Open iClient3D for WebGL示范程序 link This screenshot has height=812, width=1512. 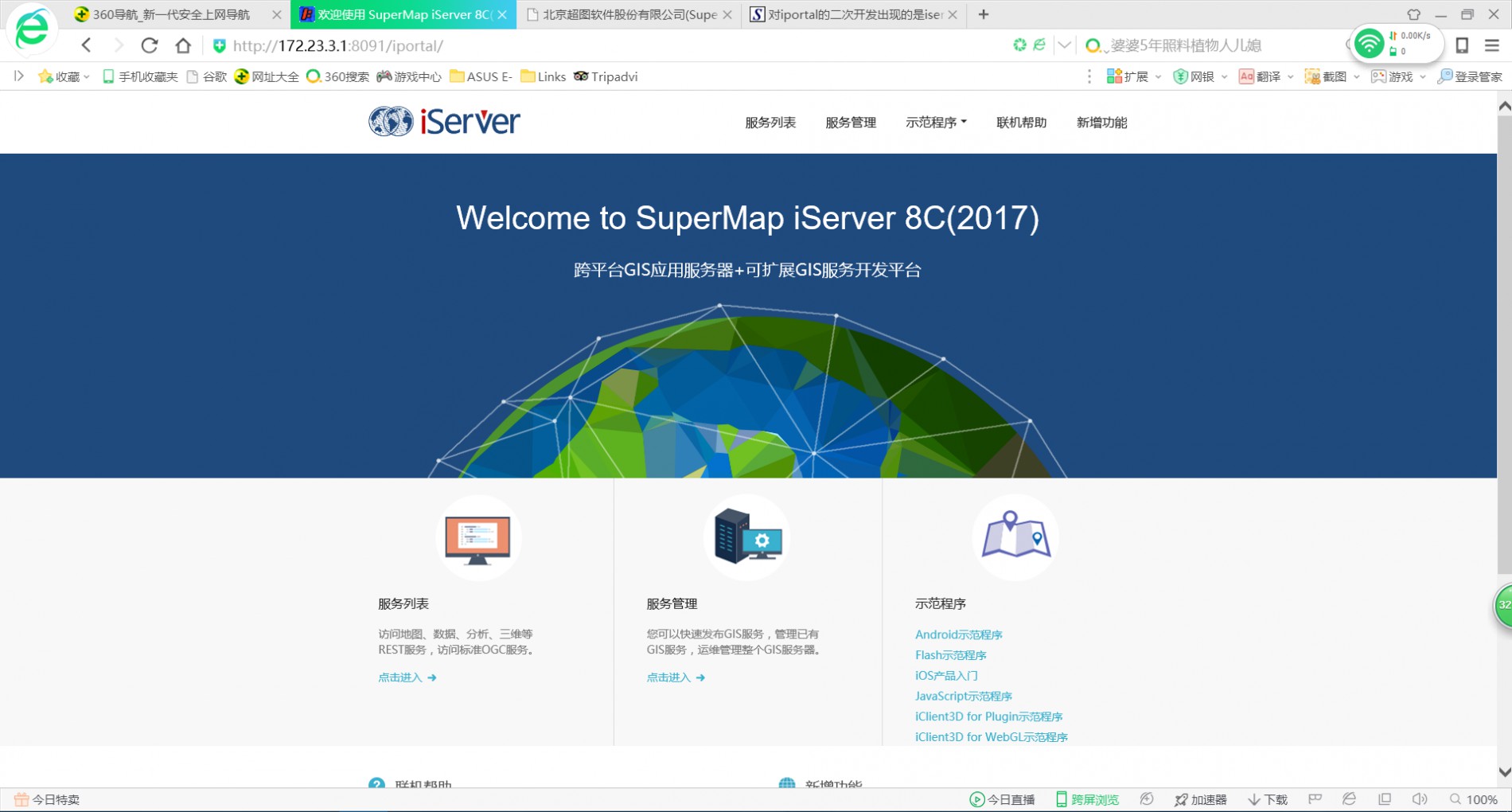pos(991,737)
